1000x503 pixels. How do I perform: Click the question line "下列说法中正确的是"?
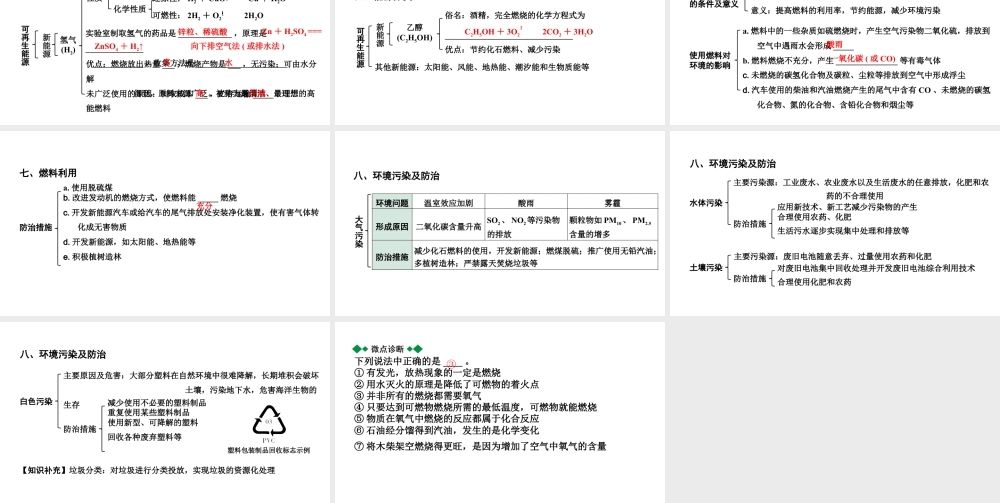pyautogui.click(x=411, y=361)
